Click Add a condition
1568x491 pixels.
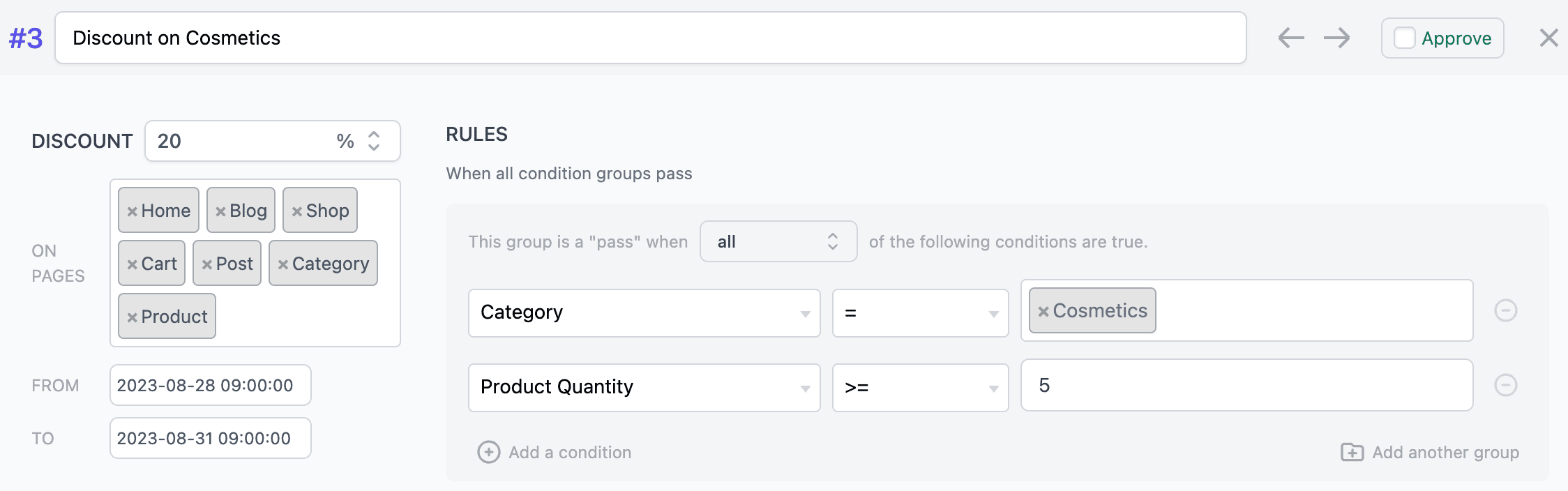click(555, 453)
